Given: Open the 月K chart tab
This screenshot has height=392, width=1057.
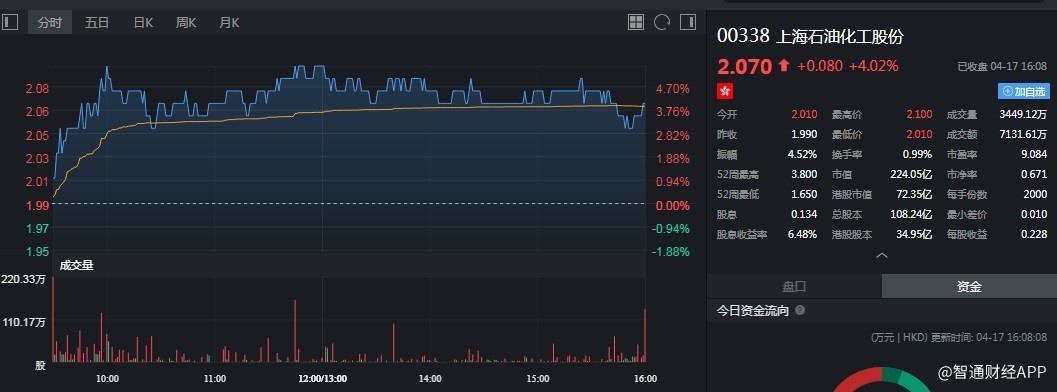Looking at the screenshot, I should click(x=229, y=22).
